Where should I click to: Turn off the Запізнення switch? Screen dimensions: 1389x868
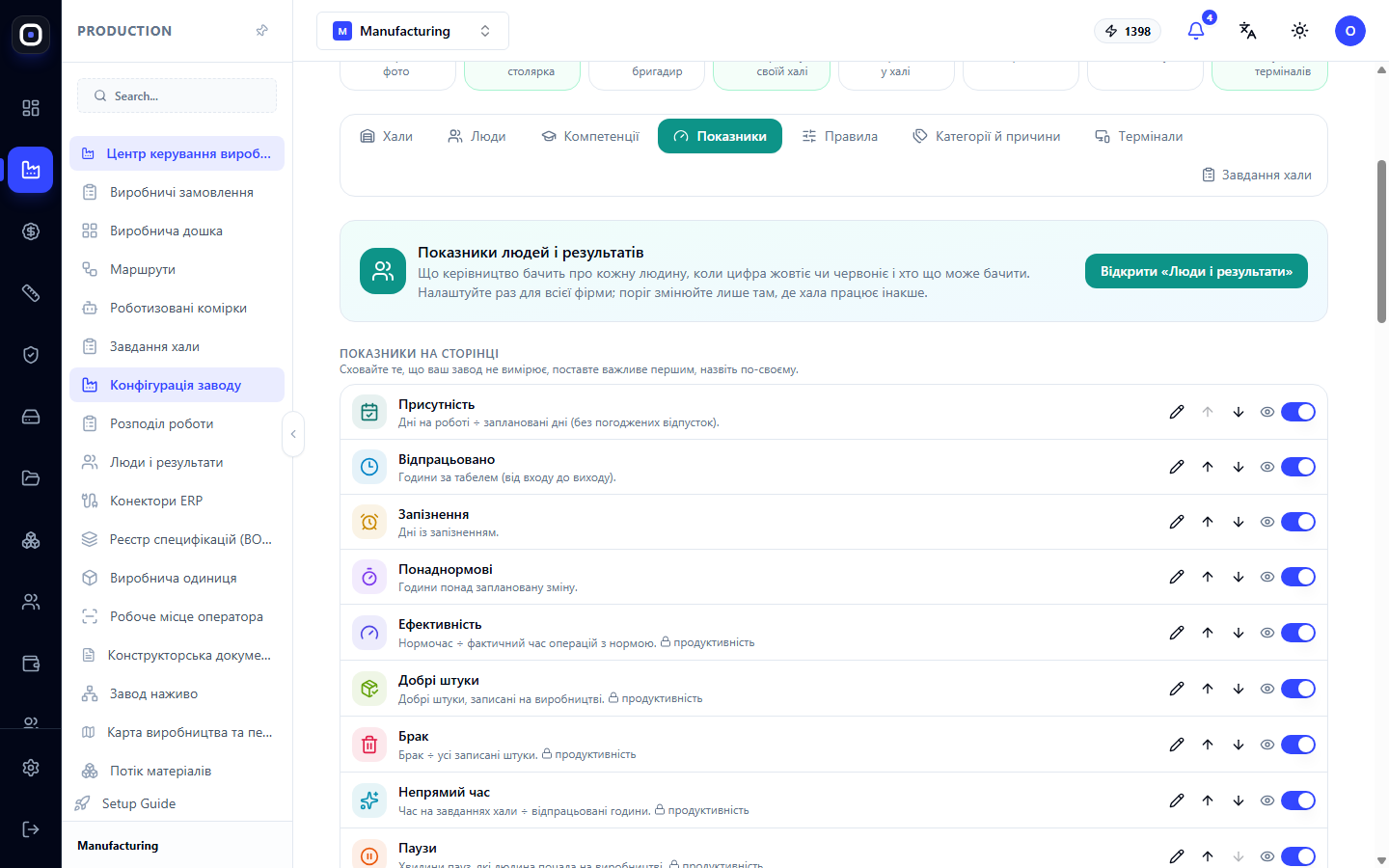(x=1298, y=522)
